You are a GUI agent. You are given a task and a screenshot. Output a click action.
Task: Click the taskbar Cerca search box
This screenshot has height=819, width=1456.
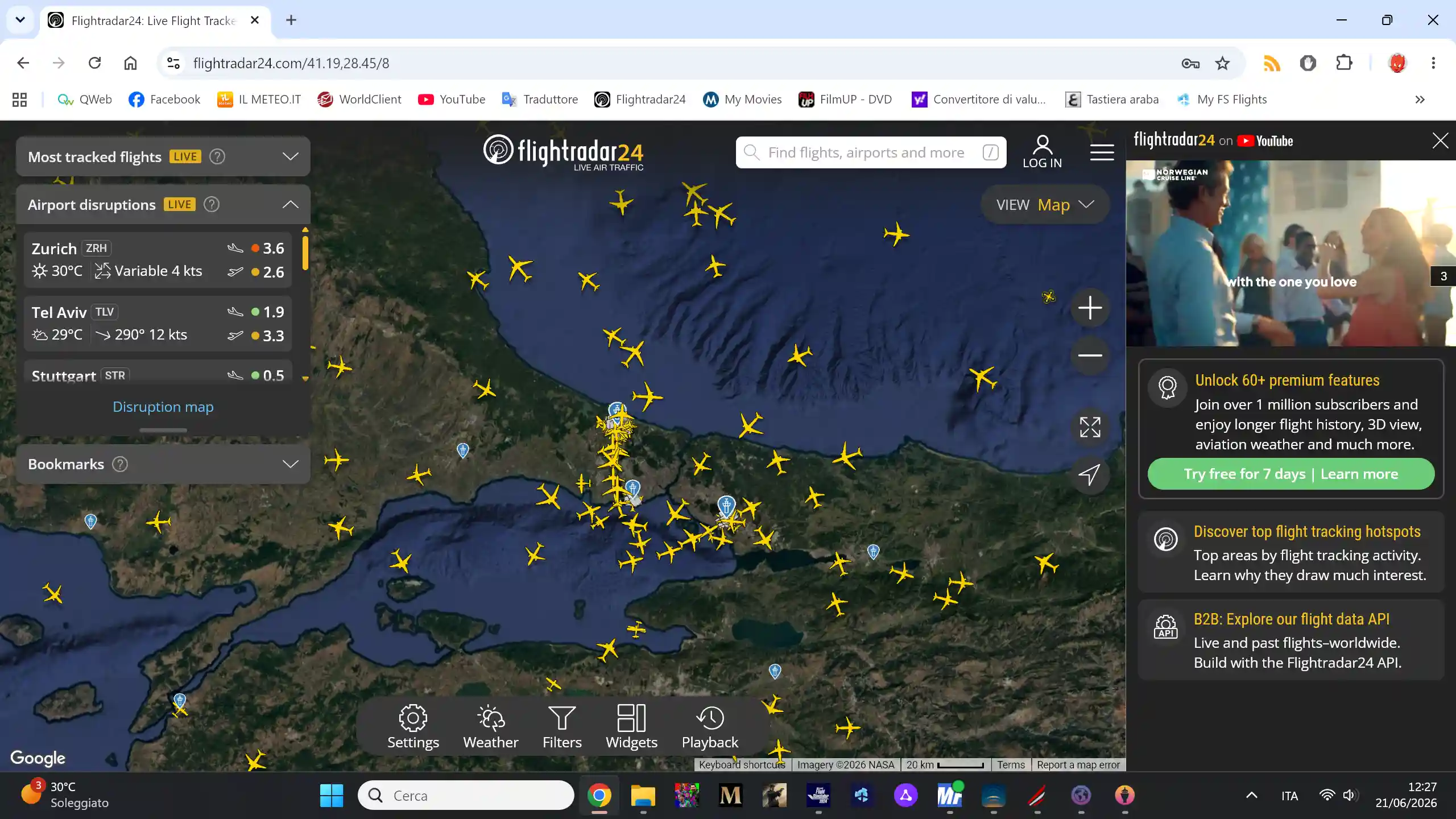point(465,795)
